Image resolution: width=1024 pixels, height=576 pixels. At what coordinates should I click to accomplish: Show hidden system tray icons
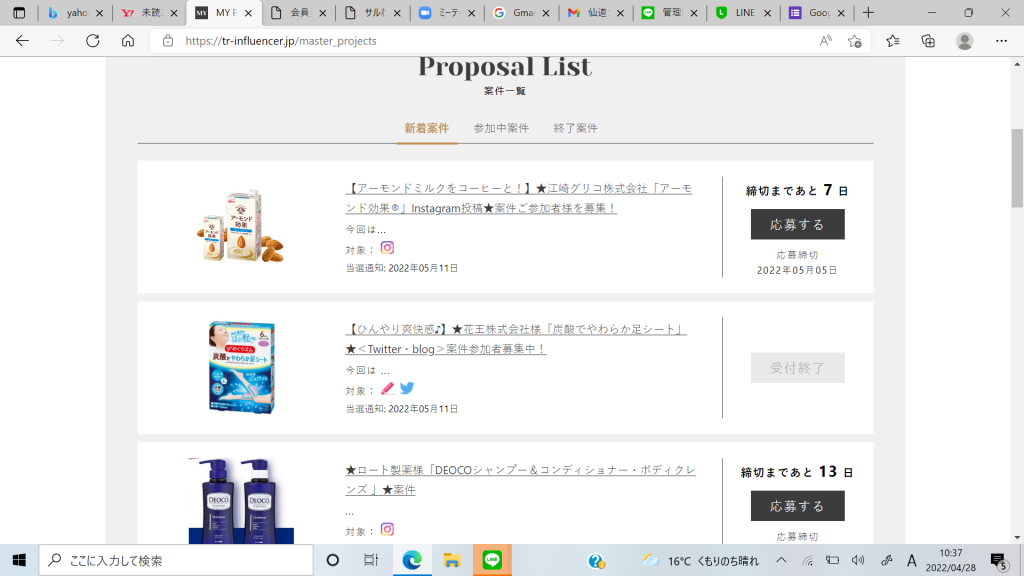(x=781, y=560)
